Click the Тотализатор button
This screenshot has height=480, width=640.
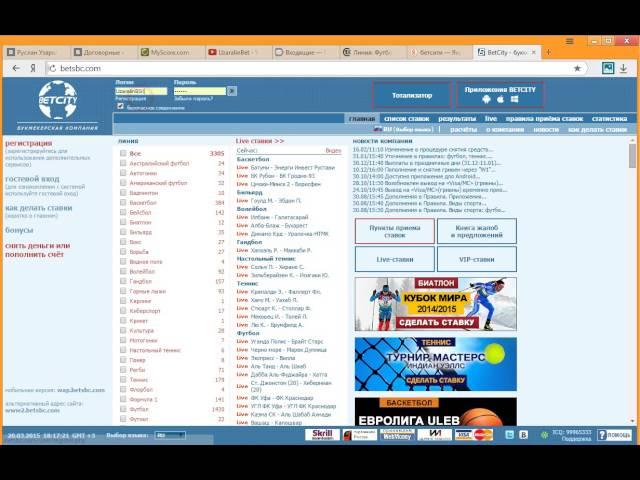(x=412, y=95)
